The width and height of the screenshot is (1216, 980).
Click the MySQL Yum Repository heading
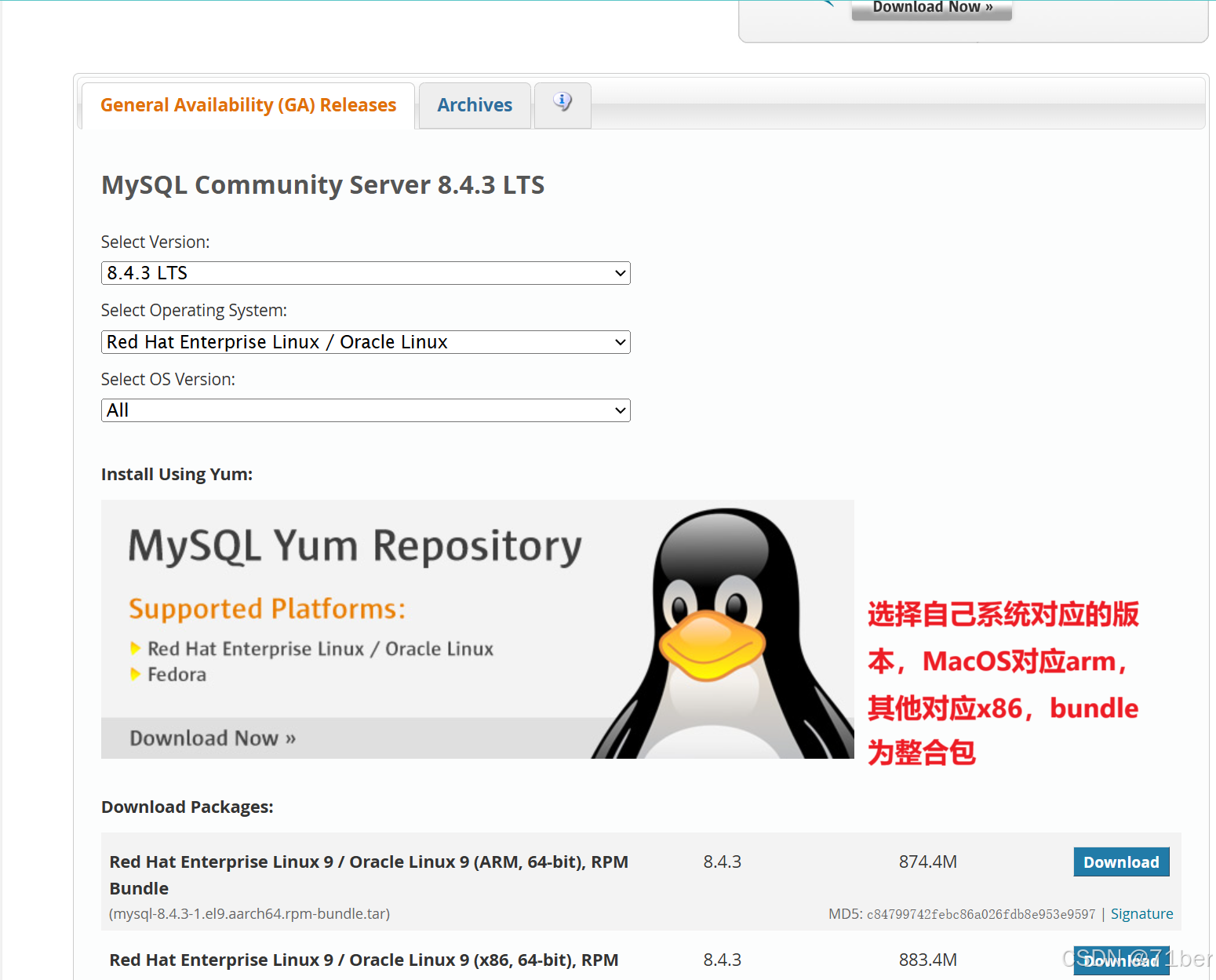[355, 546]
